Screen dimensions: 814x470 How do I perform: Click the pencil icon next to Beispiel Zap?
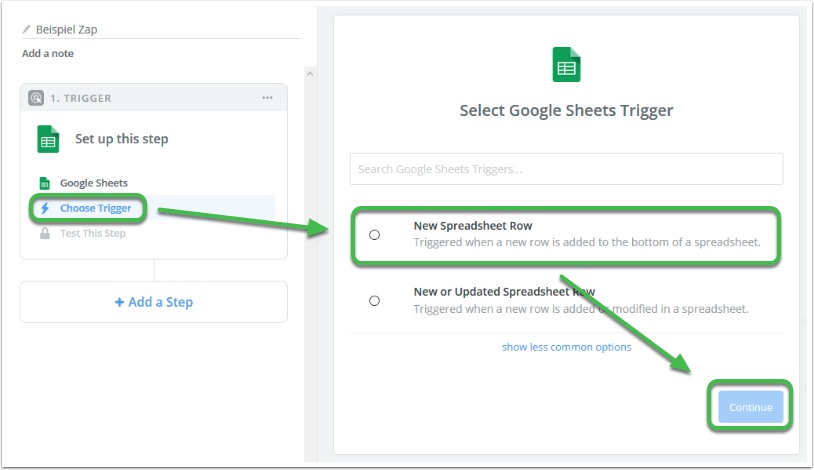click(x=26, y=29)
